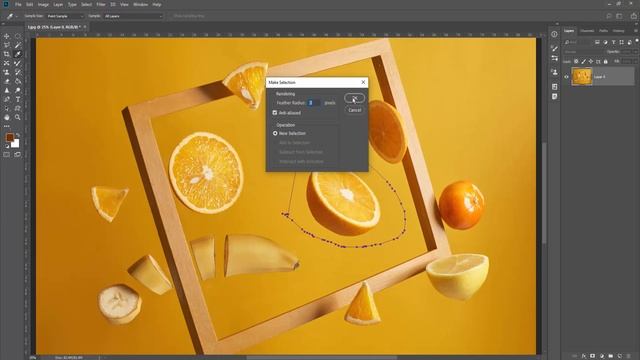Select the Eyedropper tool in toolbox
Image resolution: width=640 pixels, height=360 pixels.
[18, 54]
